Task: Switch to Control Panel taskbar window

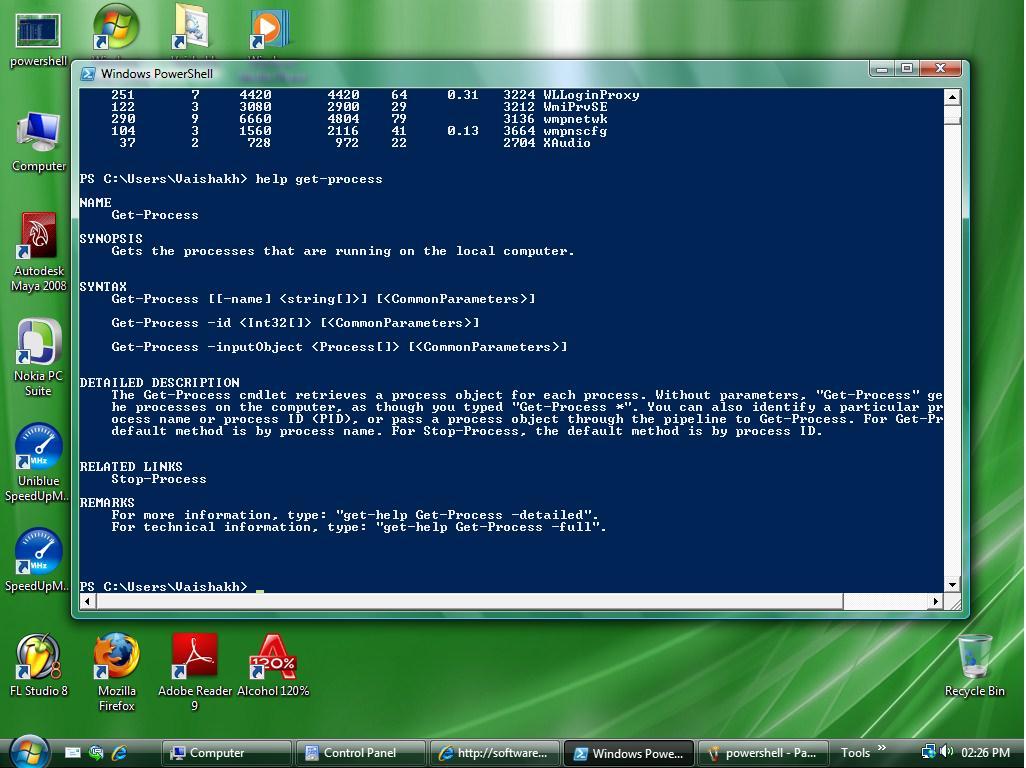Action: [x=360, y=753]
